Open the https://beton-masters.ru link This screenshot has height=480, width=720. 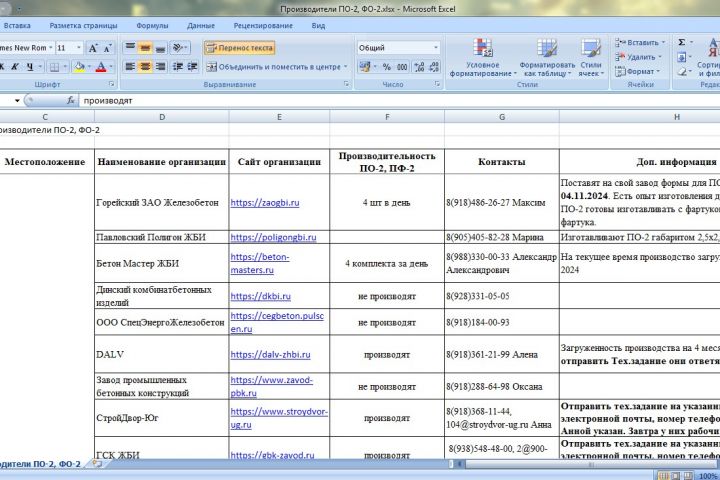(260, 263)
